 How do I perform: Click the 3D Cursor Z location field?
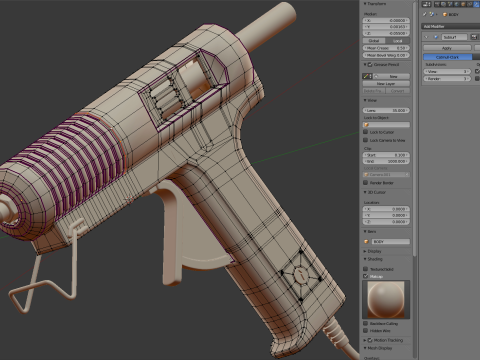(x=386, y=222)
